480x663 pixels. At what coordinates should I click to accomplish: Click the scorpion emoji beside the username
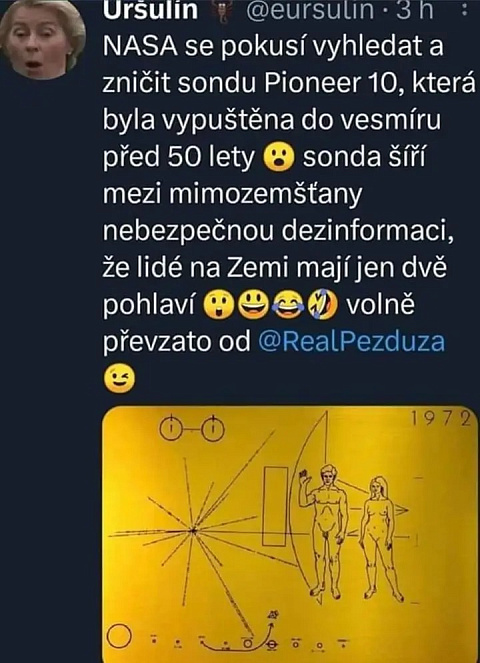pyautogui.click(x=219, y=10)
